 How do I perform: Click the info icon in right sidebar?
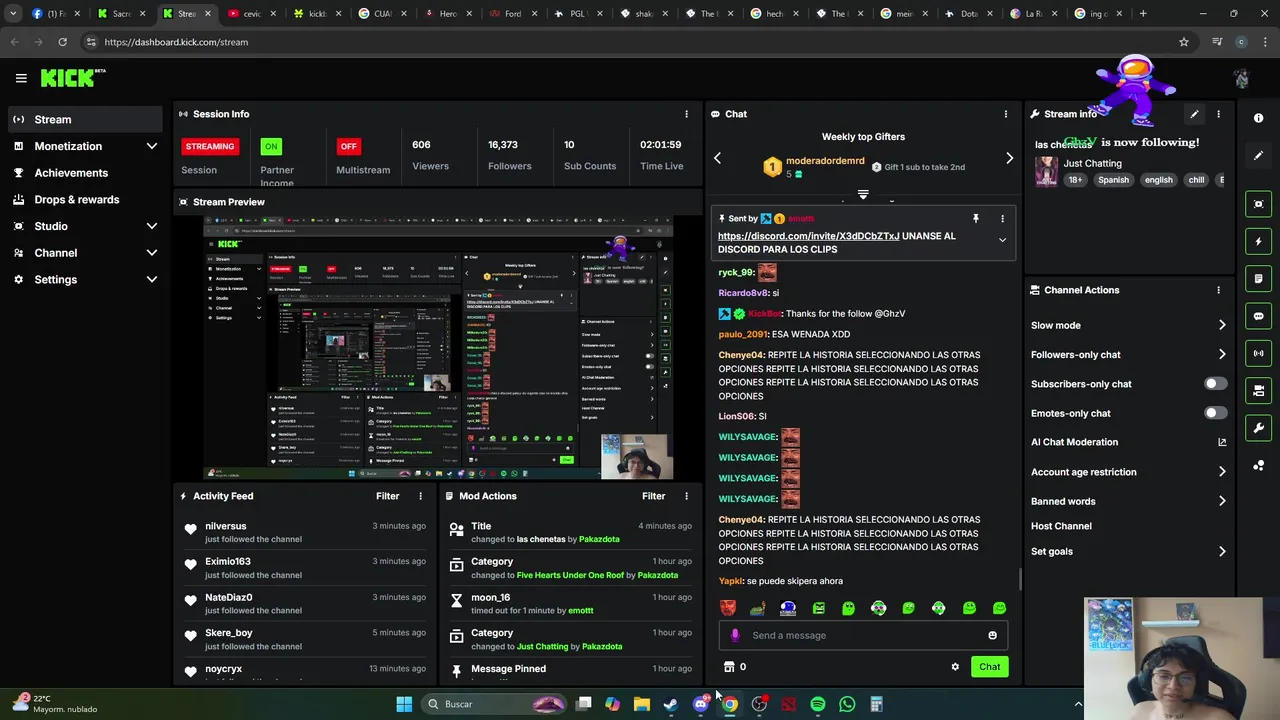pos(1259,118)
